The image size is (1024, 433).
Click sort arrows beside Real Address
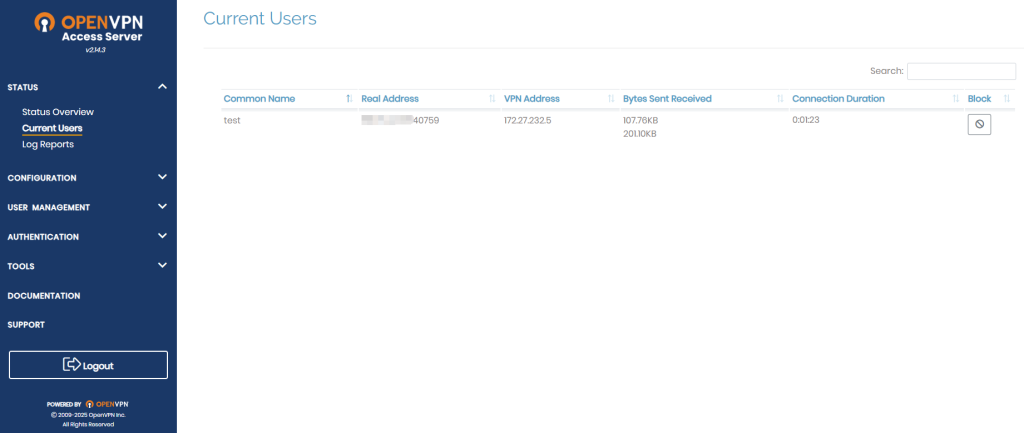click(492, 99)
